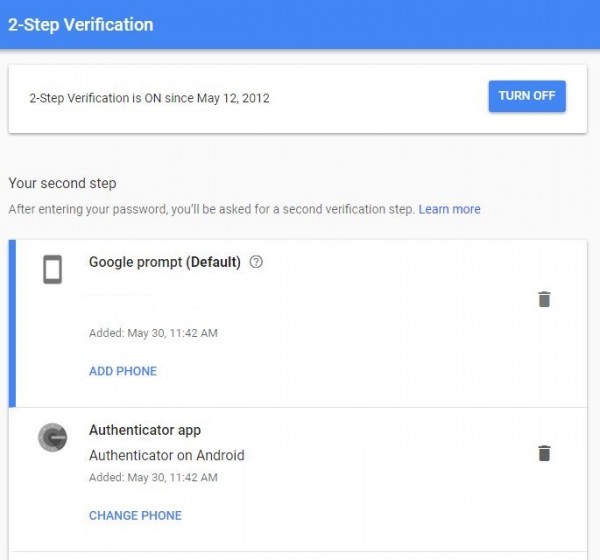Viewport: 600px width, 560px height.
Task: Select the Google prompt (Default) label
Action: coord(165,262)
